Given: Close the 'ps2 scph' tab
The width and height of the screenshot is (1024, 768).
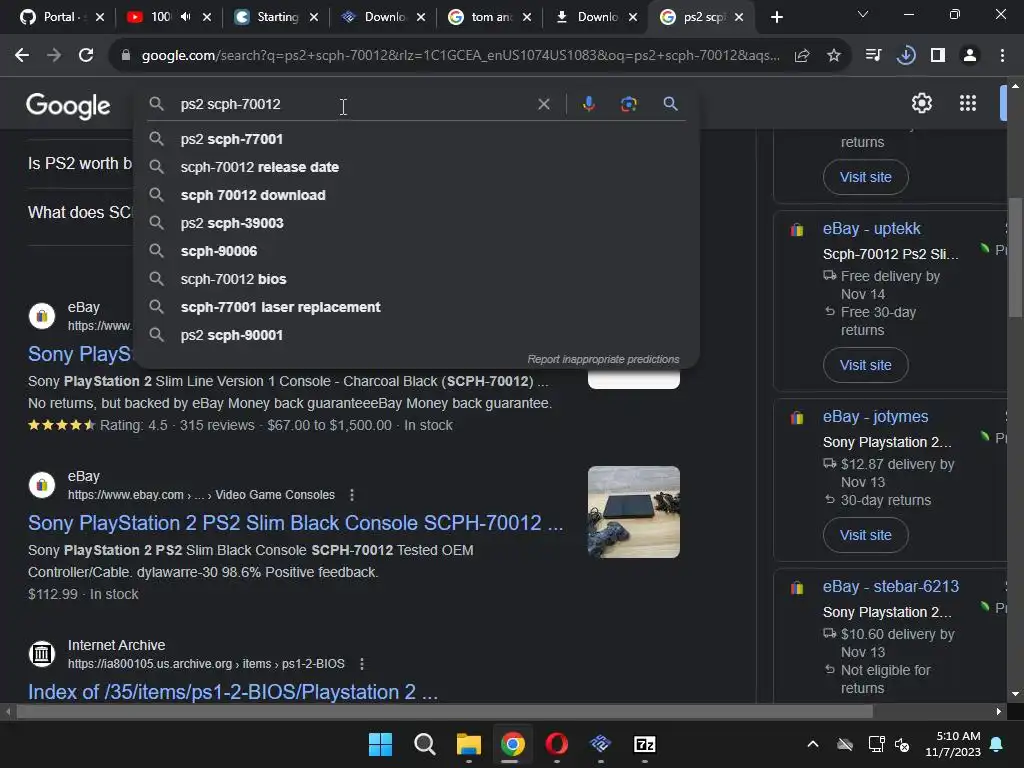Looking at the screenshot, I should (739, 18).
